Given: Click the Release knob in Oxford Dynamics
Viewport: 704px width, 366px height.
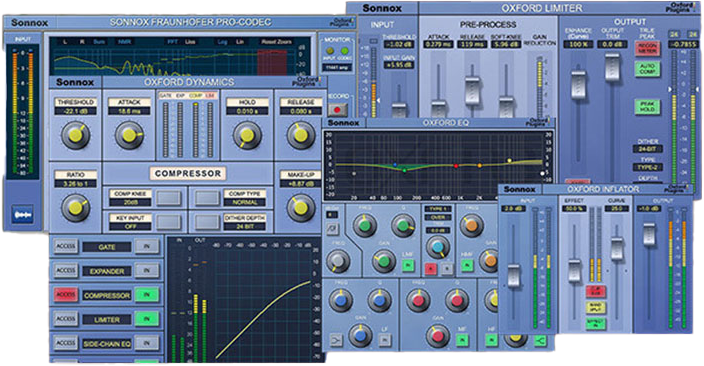Looking at the screenshot, I should tap(301, 136).
